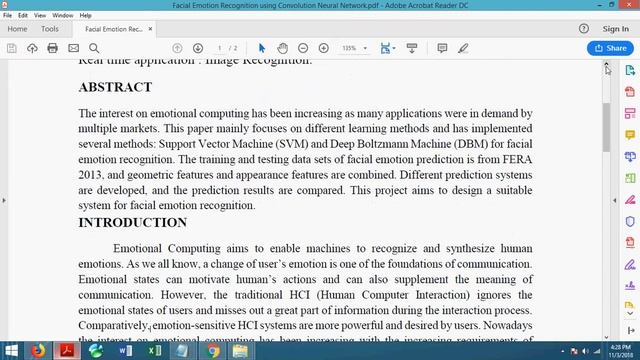Open Word from taskbar
This screenshot has height=360, width=640.
click(125, 351)
